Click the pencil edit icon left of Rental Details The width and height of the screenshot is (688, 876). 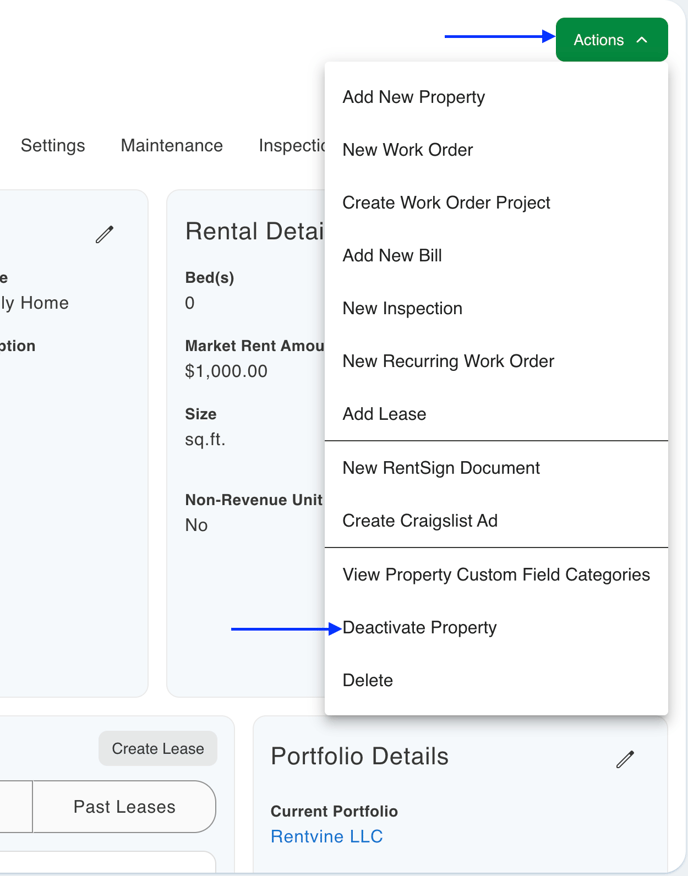(105, 234)
